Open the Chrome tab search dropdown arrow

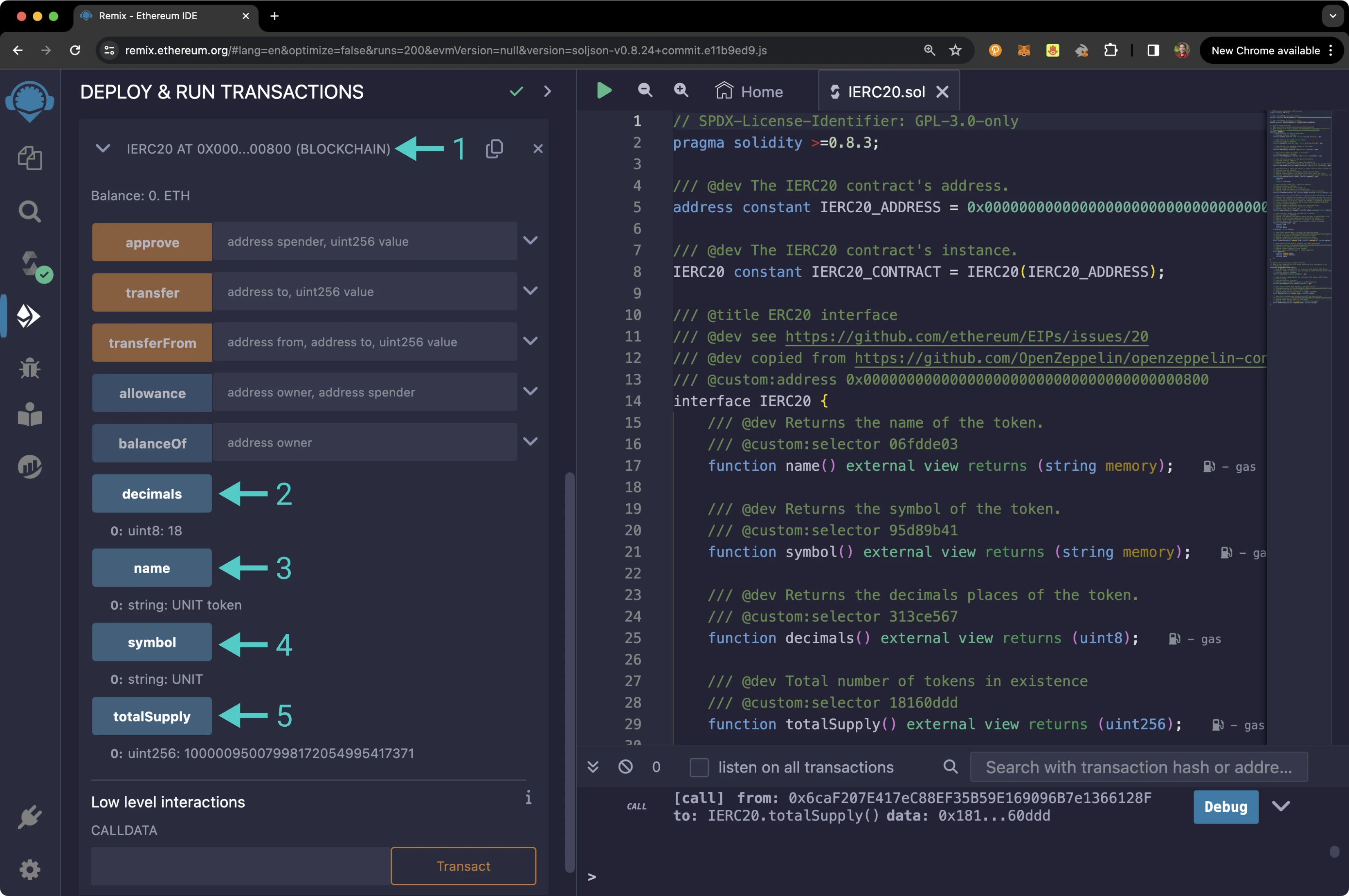coord(1332,16)
